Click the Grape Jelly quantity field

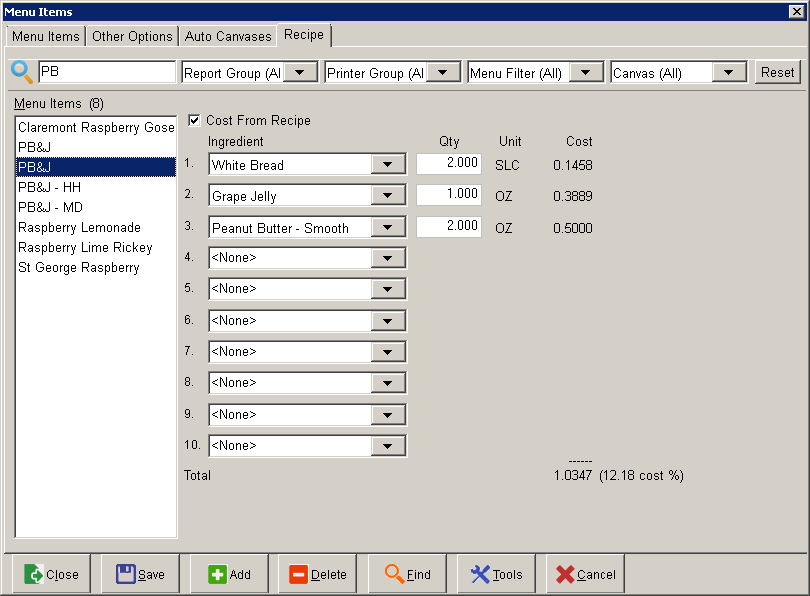[449, 194]
